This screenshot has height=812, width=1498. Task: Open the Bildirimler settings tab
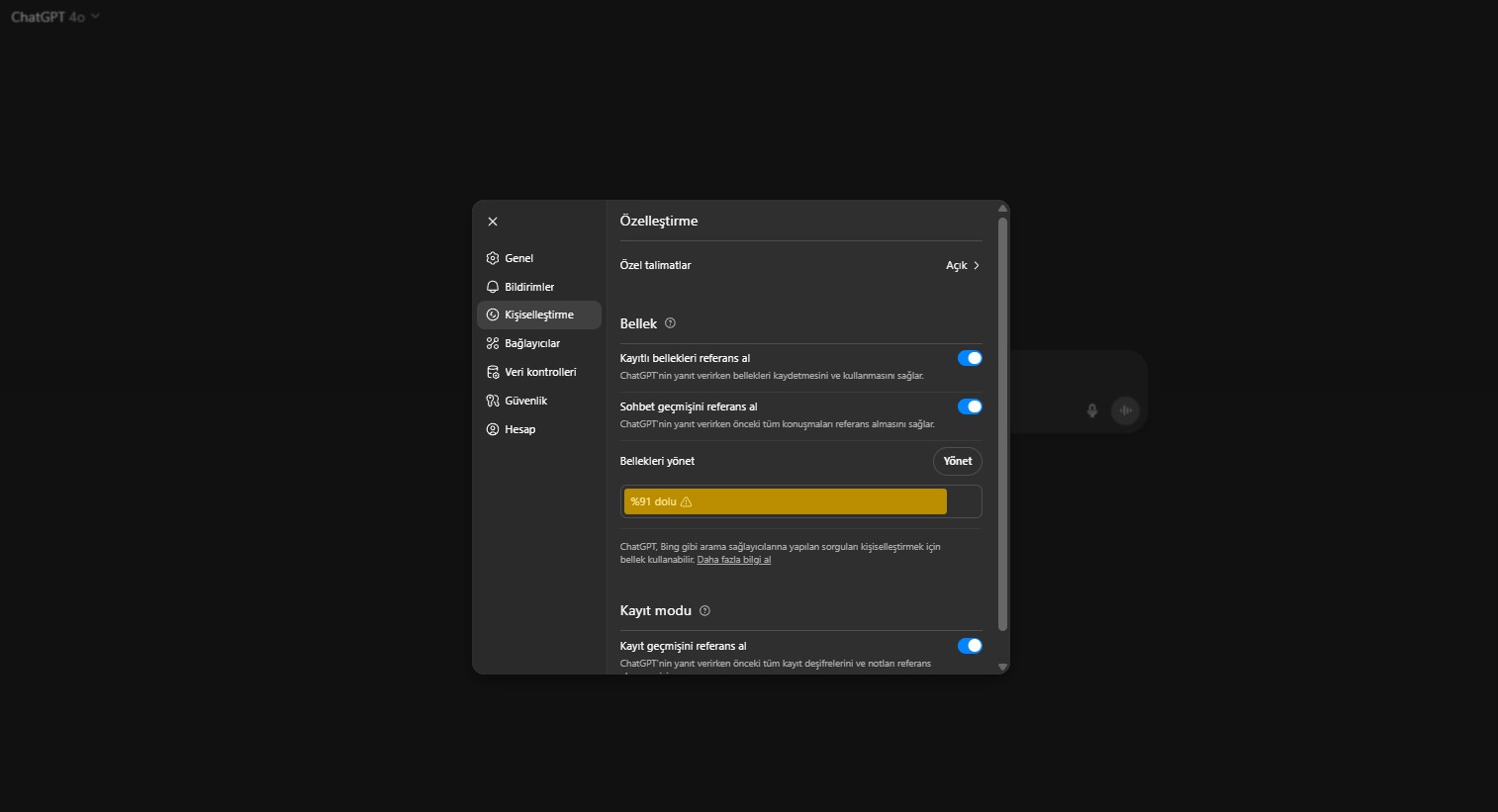pos(539,287)
